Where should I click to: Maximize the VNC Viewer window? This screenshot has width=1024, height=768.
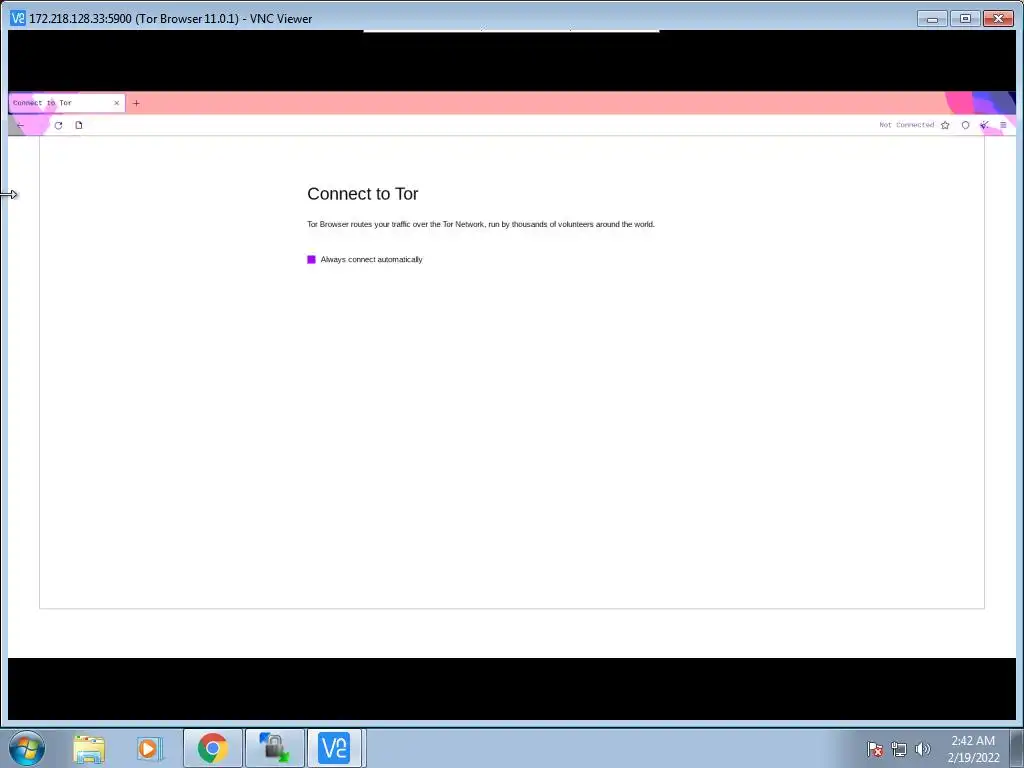pyautogui.click(x=965, y=18)
